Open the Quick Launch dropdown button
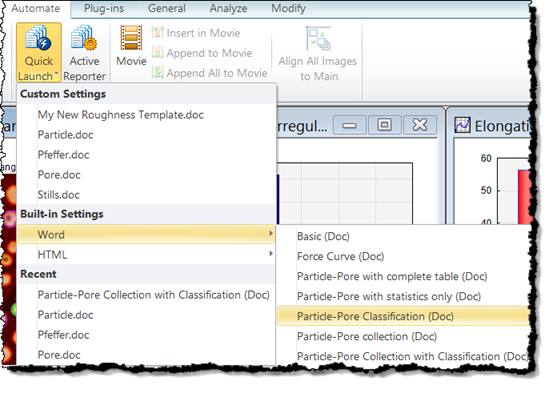This screenshot has width=557, height=393. (x=39, y=53)
